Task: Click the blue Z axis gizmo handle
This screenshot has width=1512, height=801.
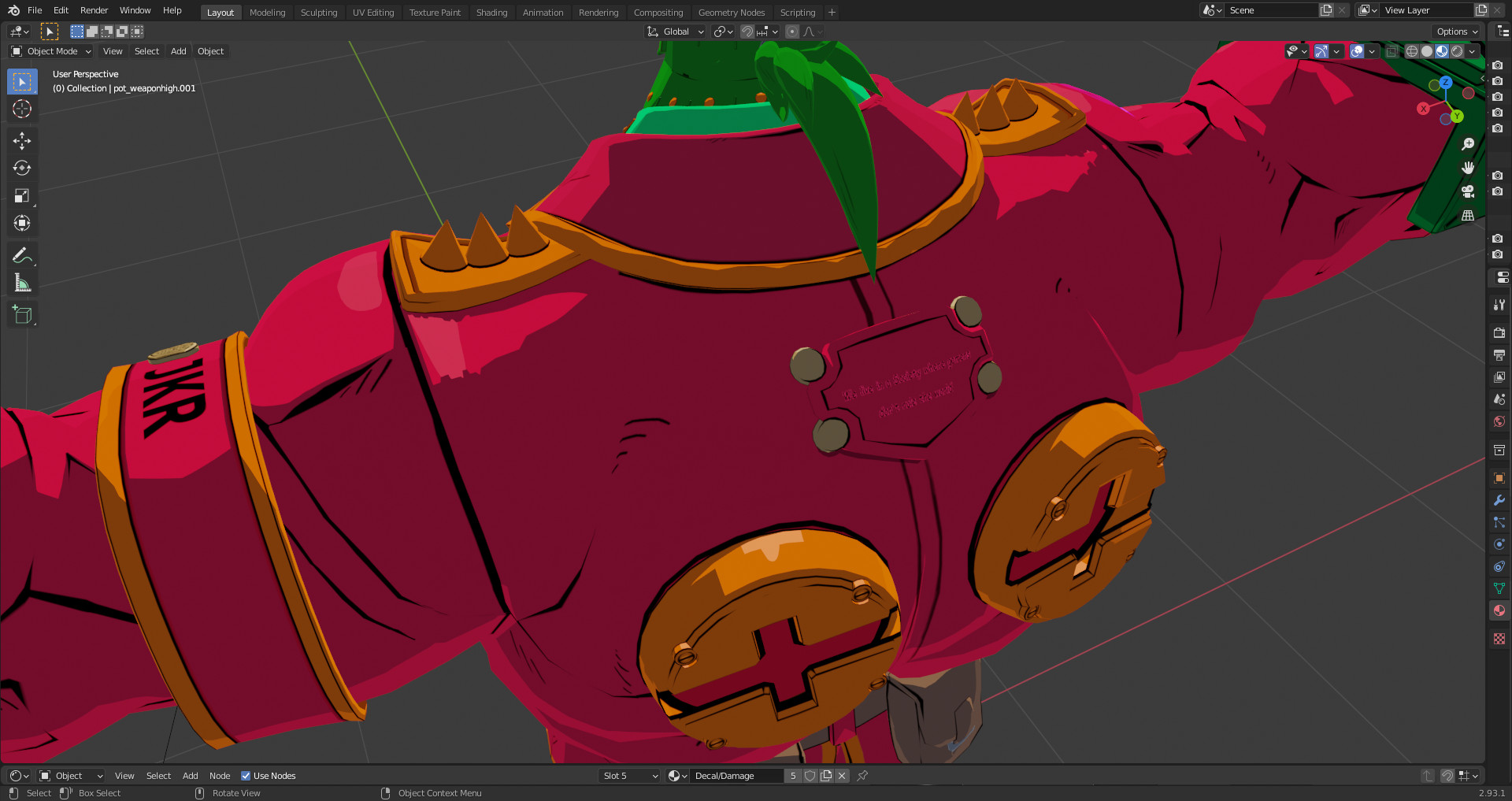Action: point(1446,82)
